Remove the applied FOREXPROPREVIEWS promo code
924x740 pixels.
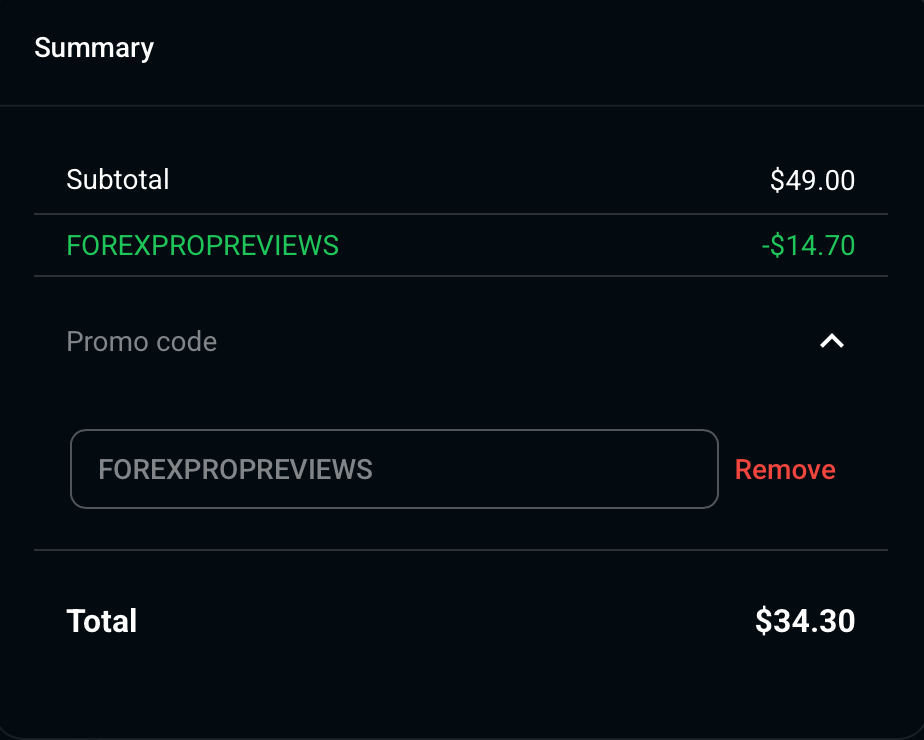click(x=785, y=469)
